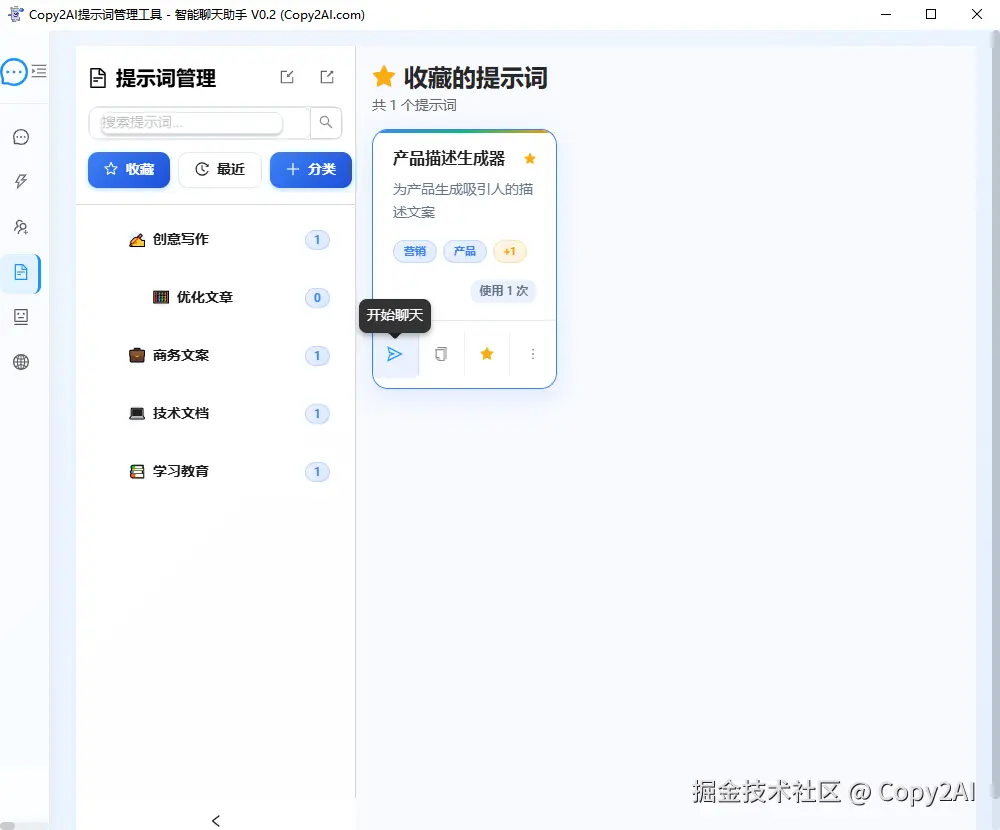
Task: Click the count badge of 创意写作
Action: [x=317, y=240]
